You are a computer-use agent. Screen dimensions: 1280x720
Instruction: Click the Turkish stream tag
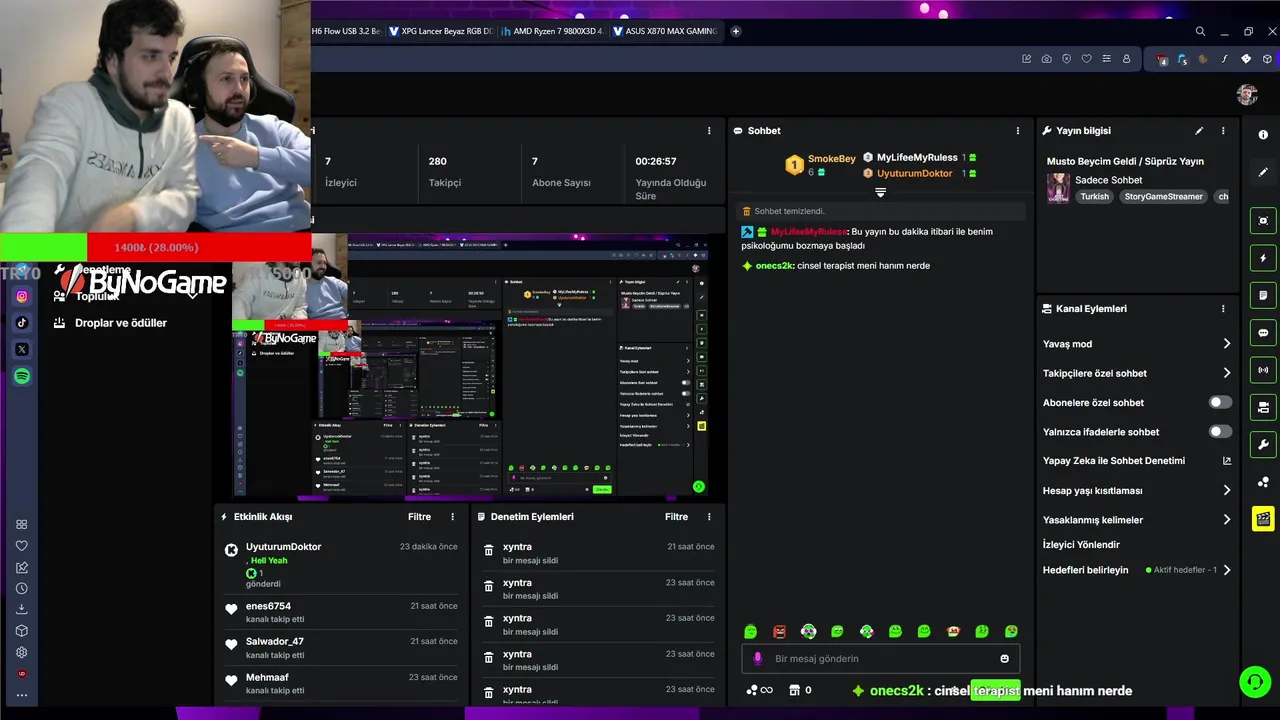pyautogui.click(x=1095, y=197)
